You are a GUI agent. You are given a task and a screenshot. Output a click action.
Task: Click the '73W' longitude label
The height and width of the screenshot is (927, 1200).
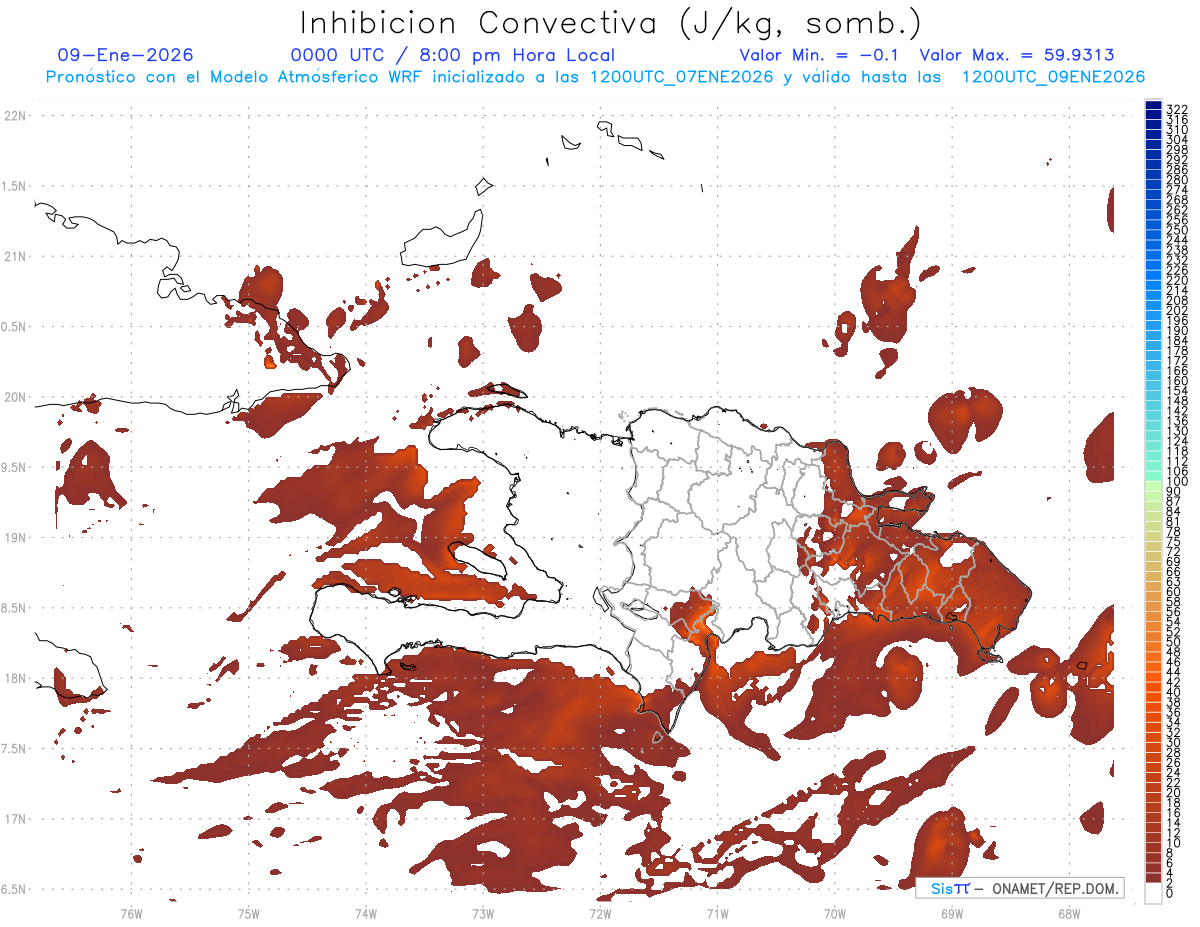click(x=482, y=913)
